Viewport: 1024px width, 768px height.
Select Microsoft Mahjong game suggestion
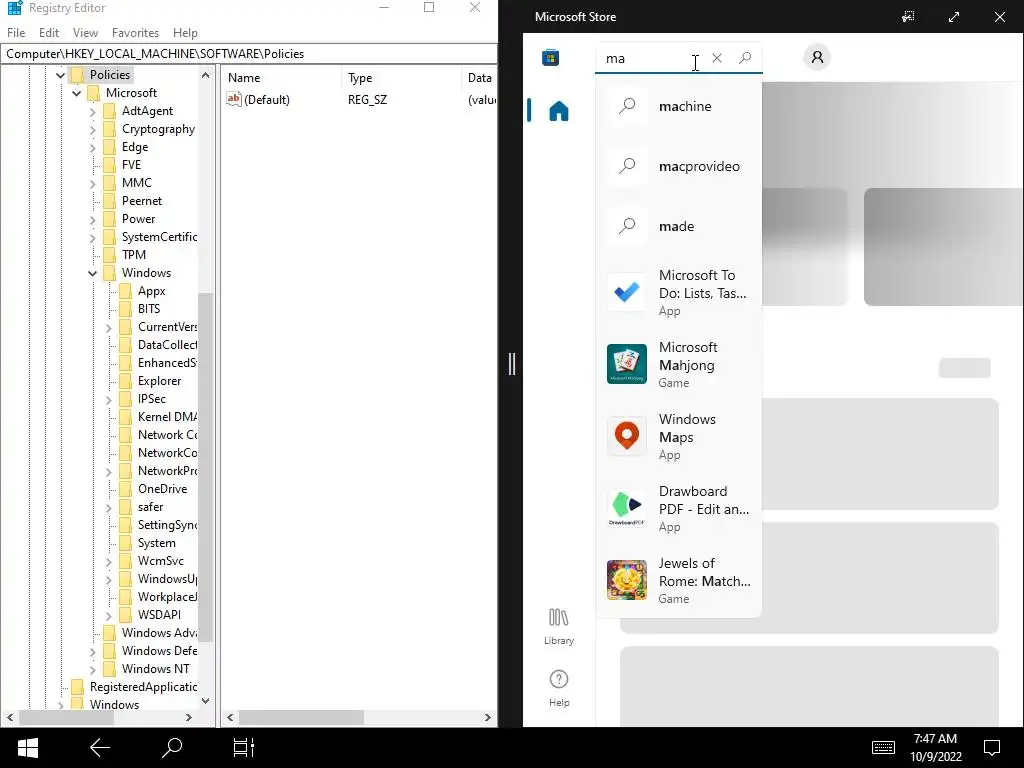(x=679, y=364)
